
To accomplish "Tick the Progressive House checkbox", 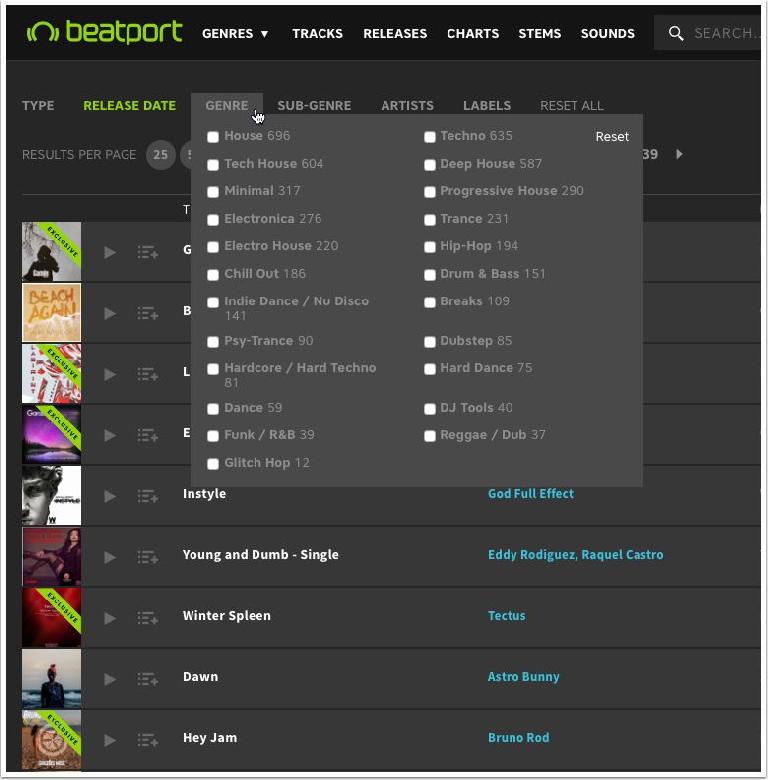I will point(430,192).
